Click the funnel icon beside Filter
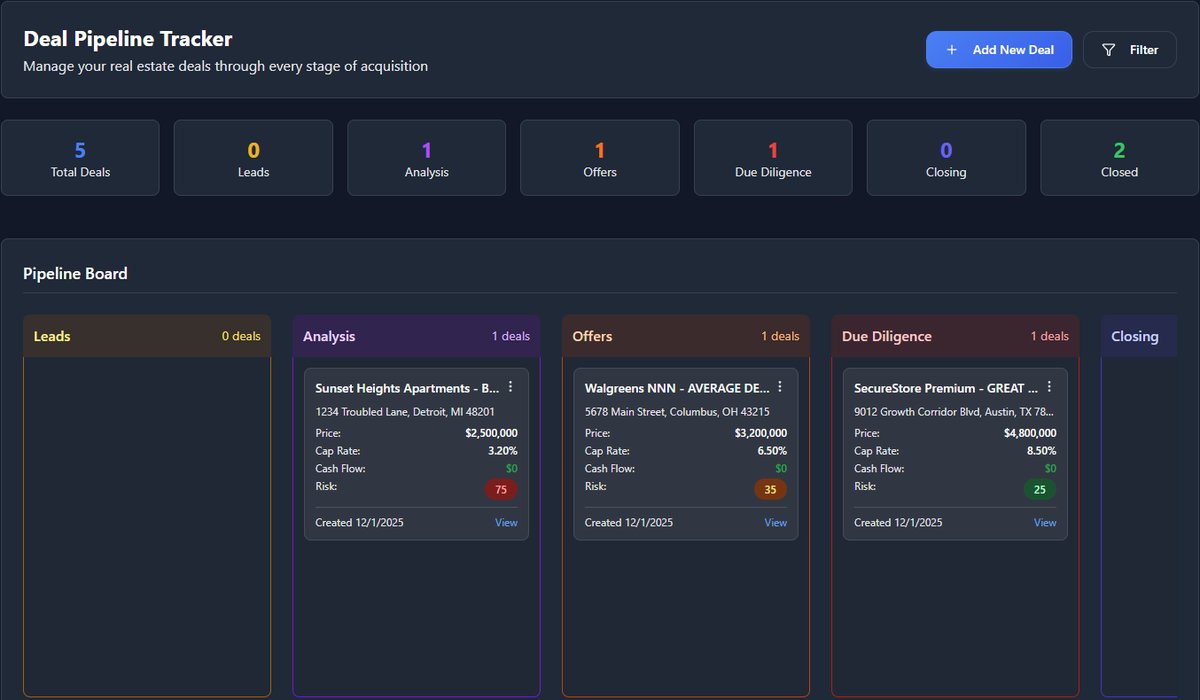 click(x=1108, y=50)
